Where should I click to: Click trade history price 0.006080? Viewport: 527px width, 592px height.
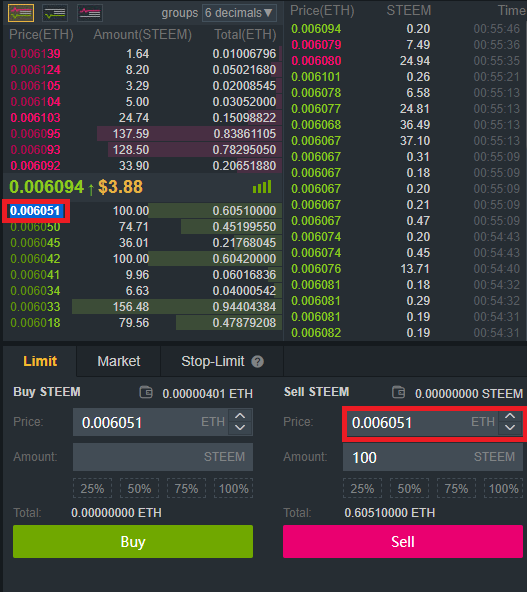tap(316, 61)
